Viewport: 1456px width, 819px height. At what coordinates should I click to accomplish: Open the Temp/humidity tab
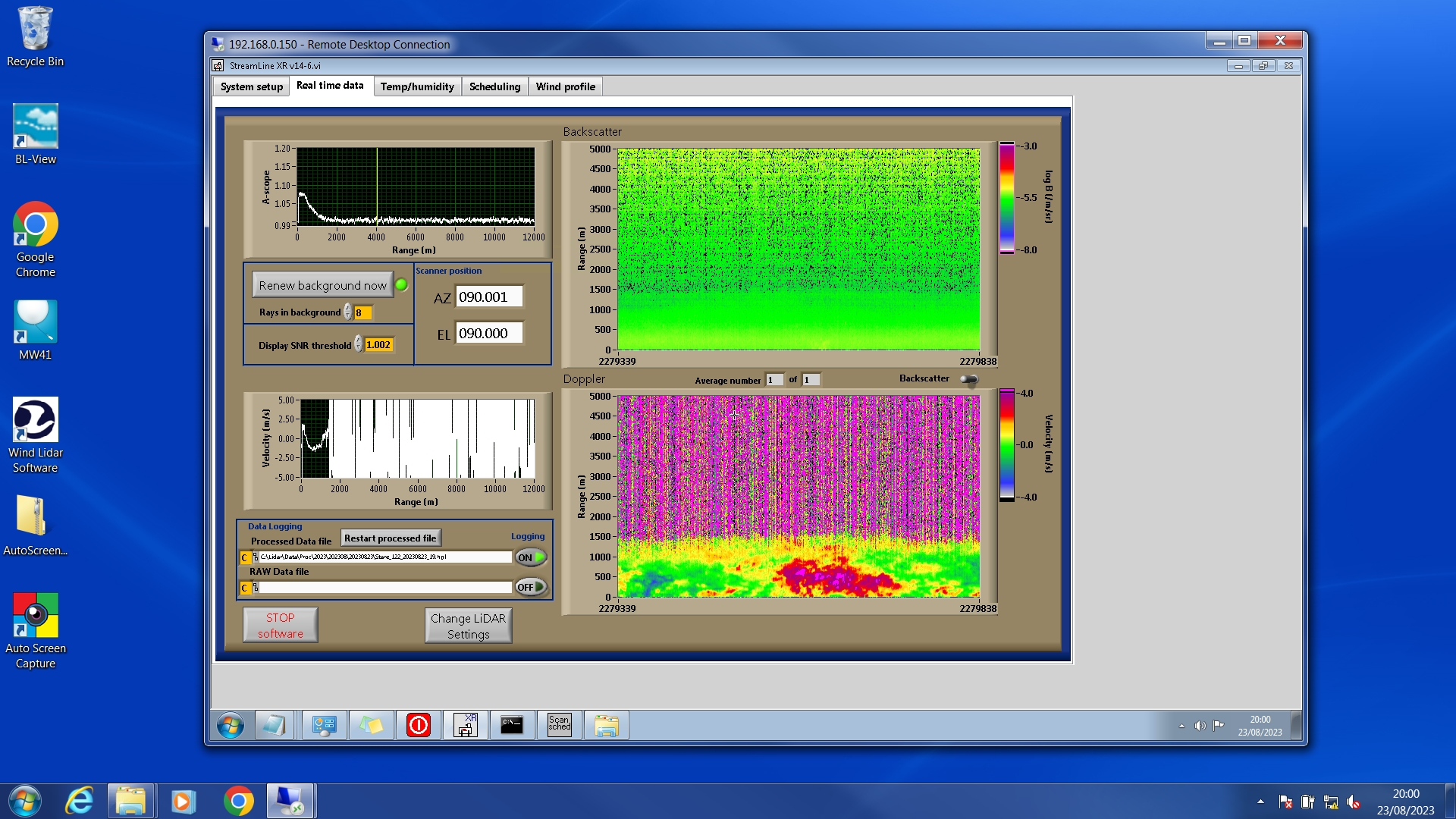tap(417, 86)
